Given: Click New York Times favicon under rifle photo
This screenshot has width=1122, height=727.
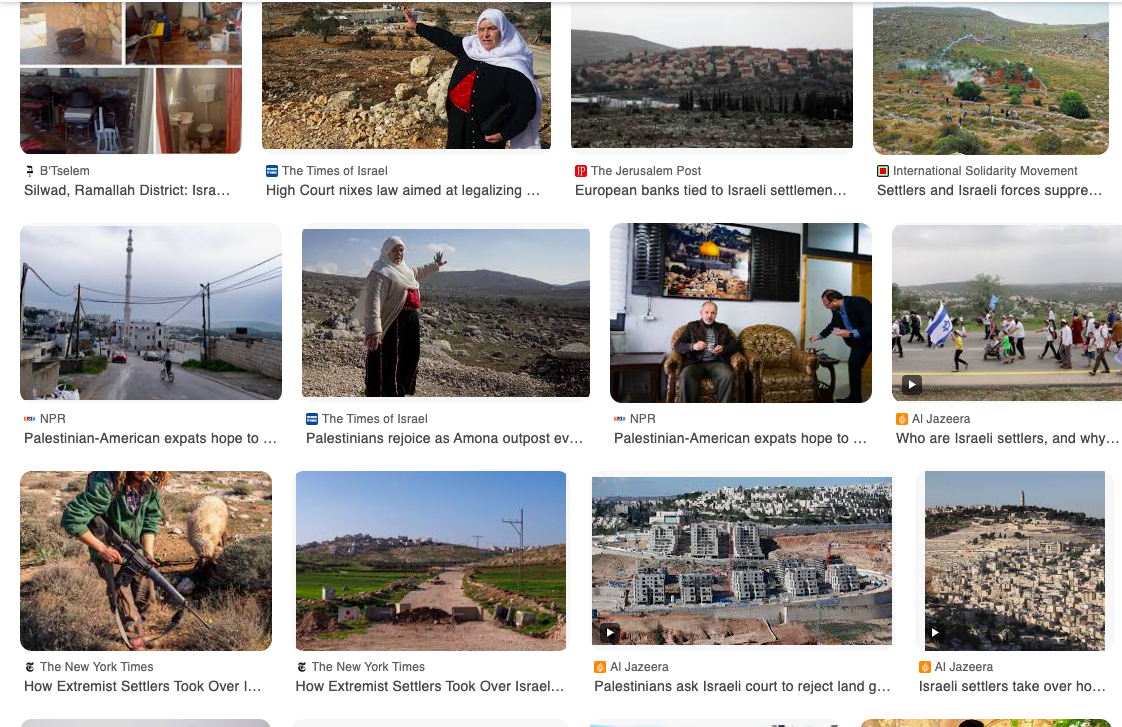Looking at the screenshot, I should (30, 667).
